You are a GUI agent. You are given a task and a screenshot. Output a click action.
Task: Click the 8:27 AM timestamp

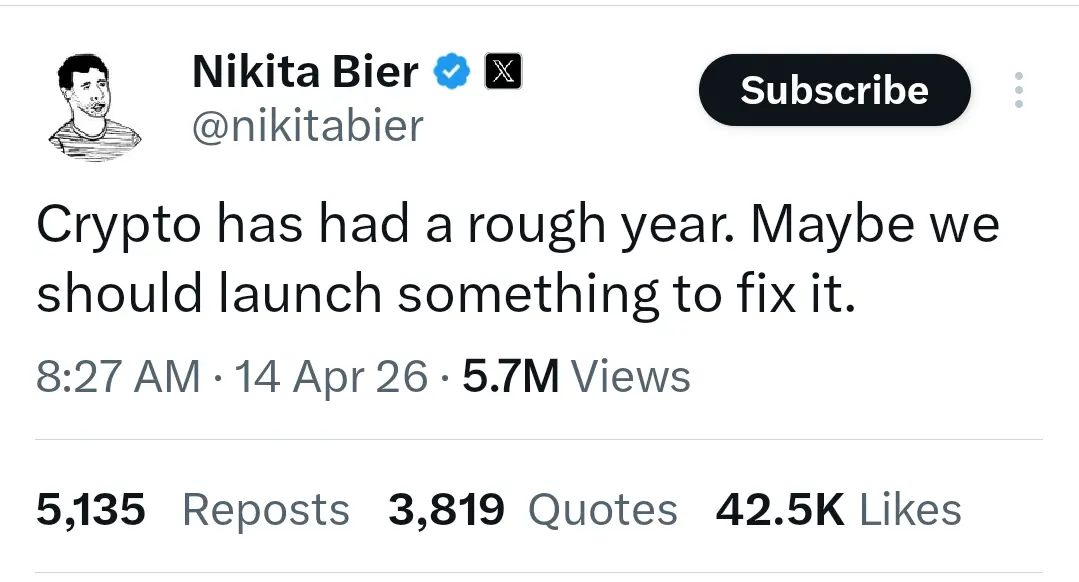[x=118, y=377]
